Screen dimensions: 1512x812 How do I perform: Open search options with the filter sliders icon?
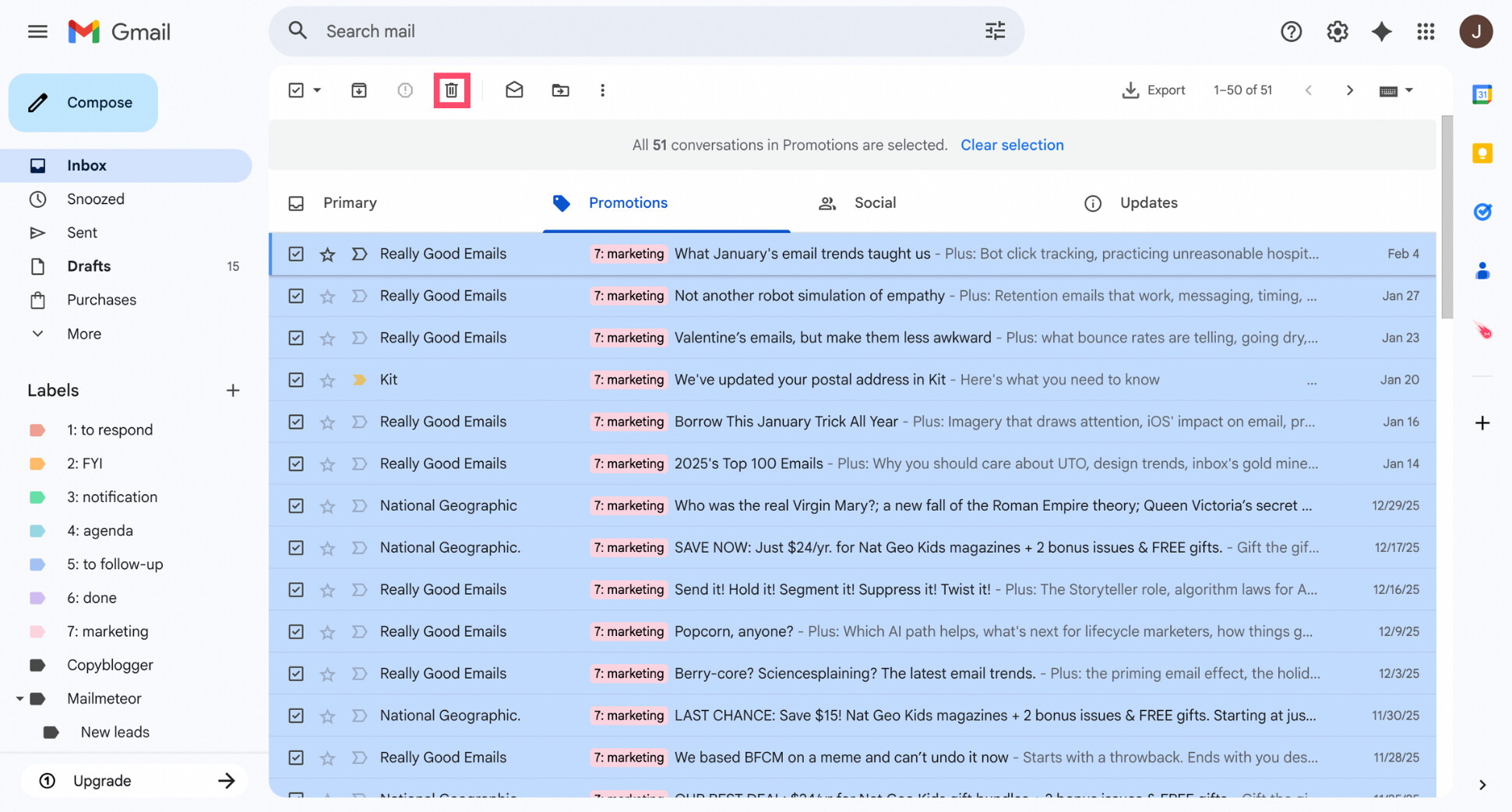pos(994,31)
